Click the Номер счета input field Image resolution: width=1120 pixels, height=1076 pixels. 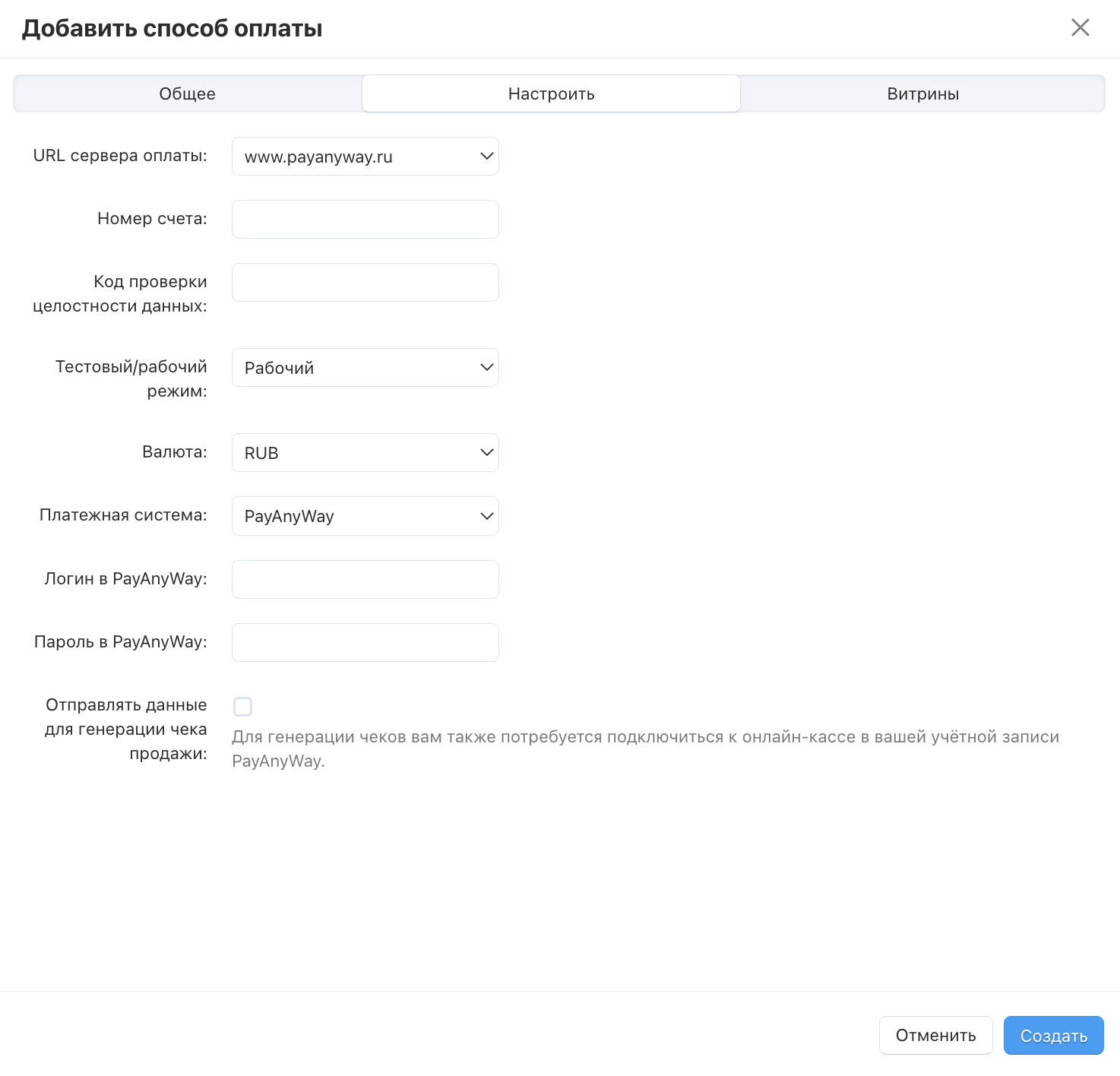coord(365,220)
